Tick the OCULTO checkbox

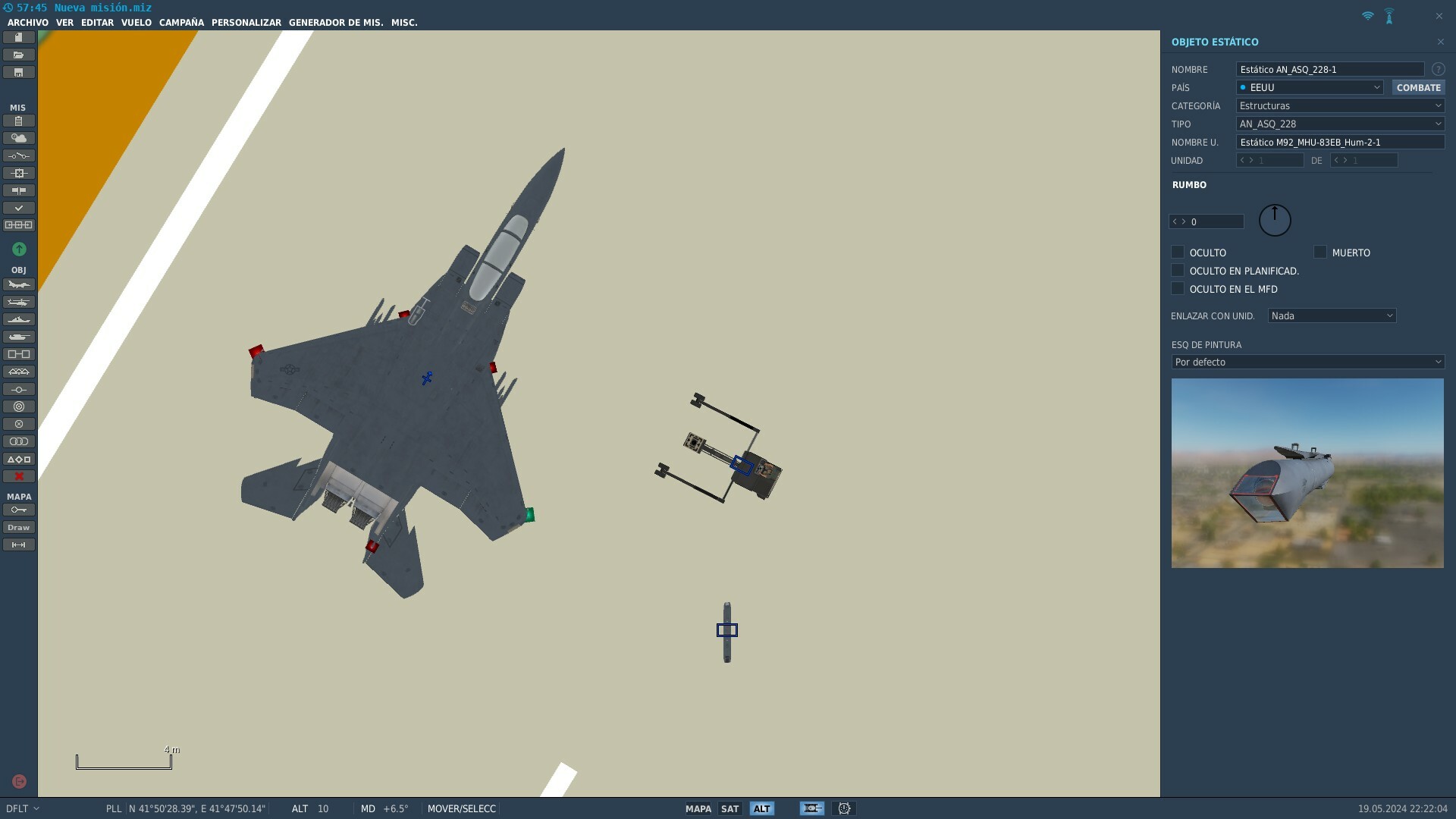click(1178, 252)
